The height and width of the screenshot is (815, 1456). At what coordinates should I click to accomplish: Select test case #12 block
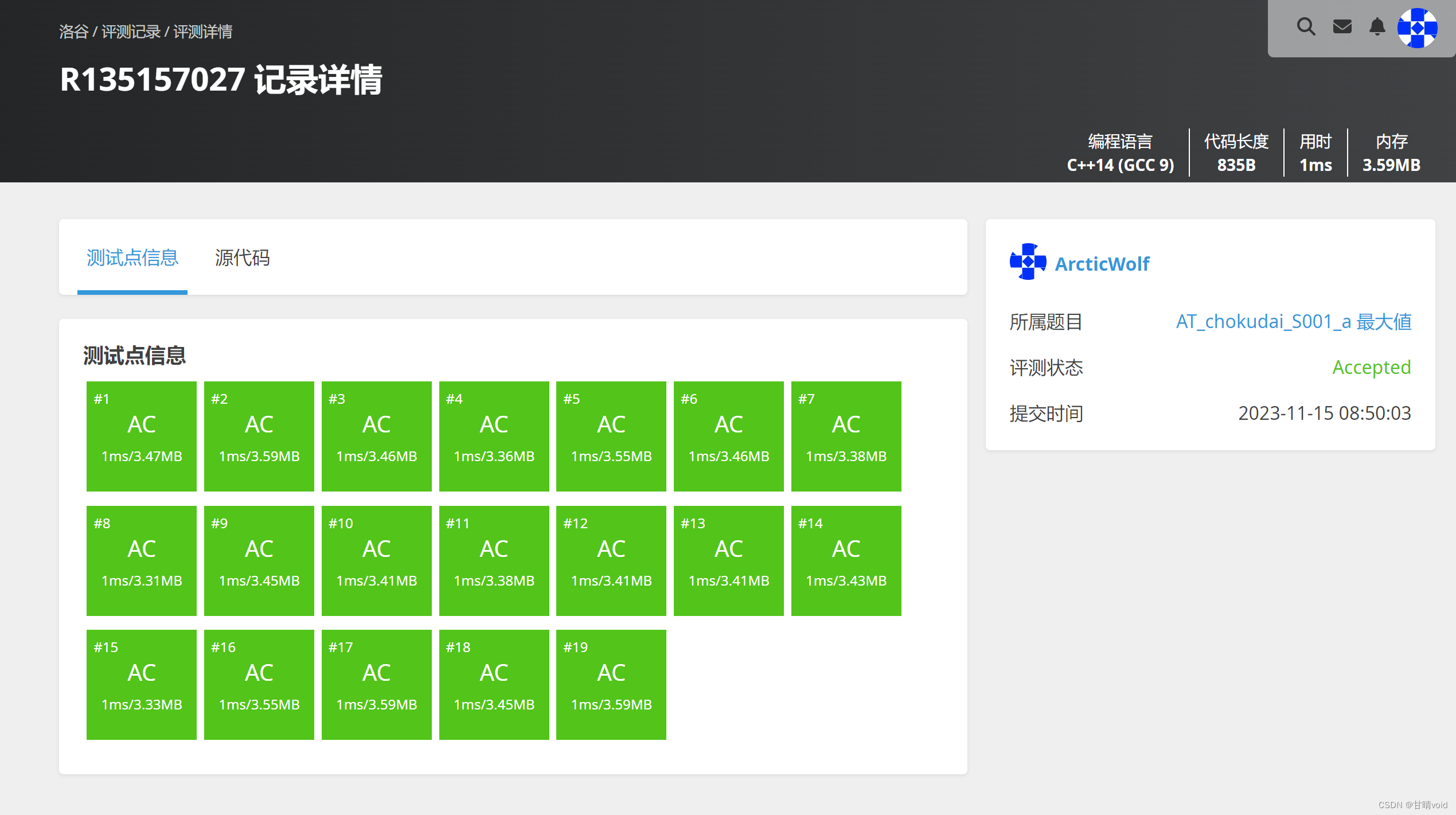(611, 561)
